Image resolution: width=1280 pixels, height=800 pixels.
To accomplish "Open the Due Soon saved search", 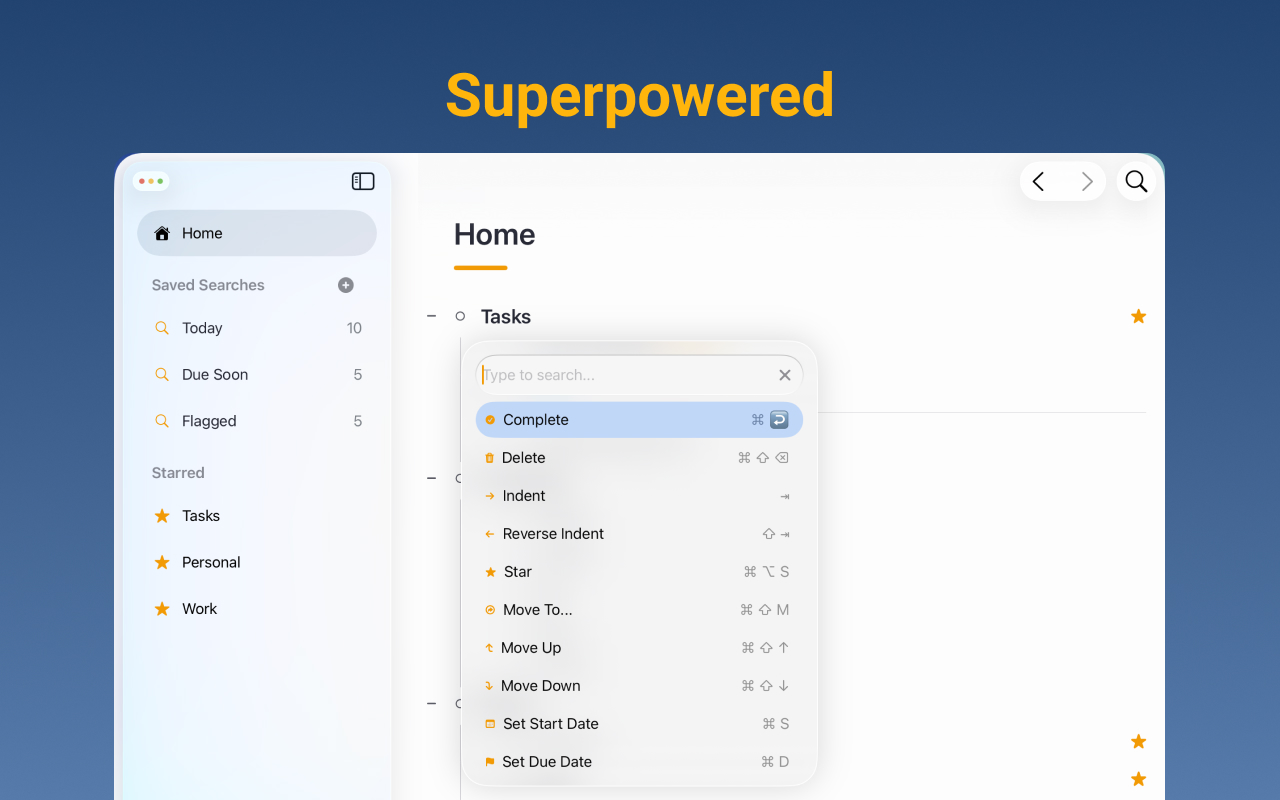I will (257, 375).
